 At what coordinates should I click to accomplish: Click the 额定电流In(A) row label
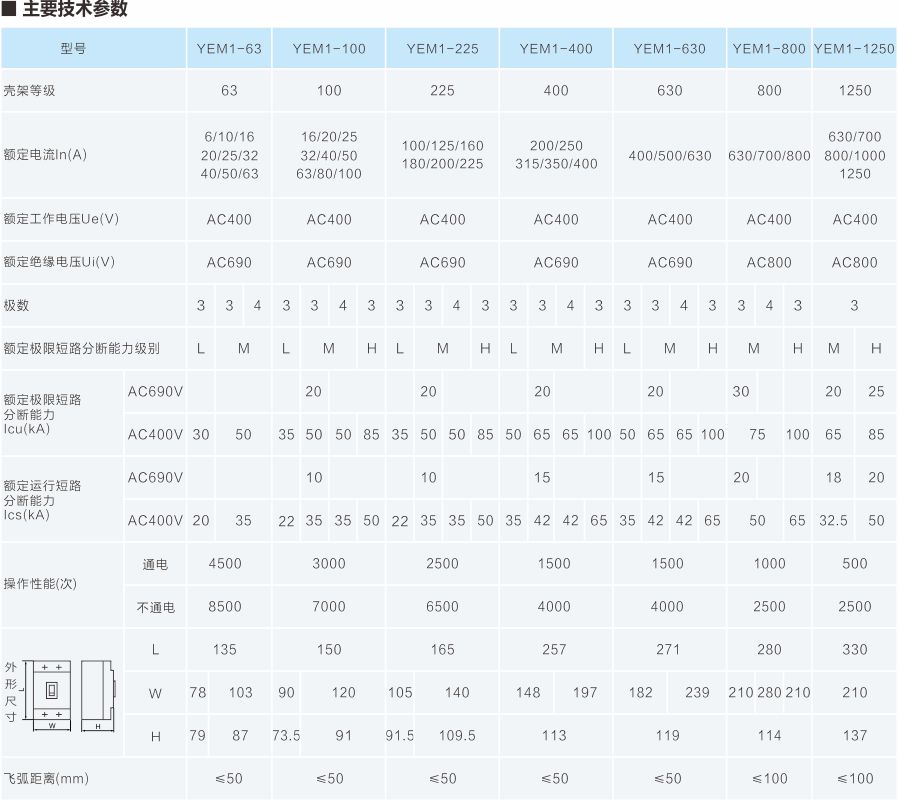point(45,155)
